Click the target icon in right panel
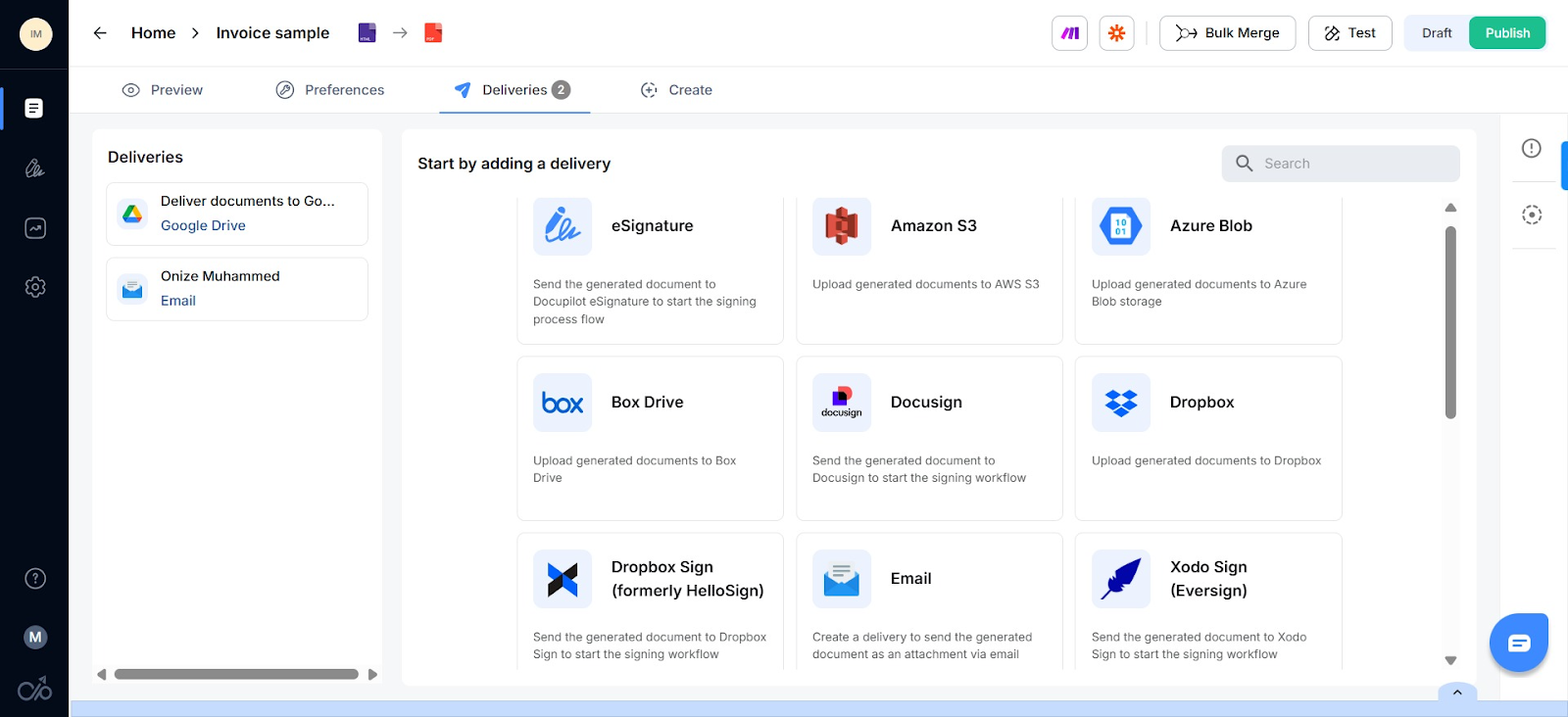1568x717 pixels. 1532,215
